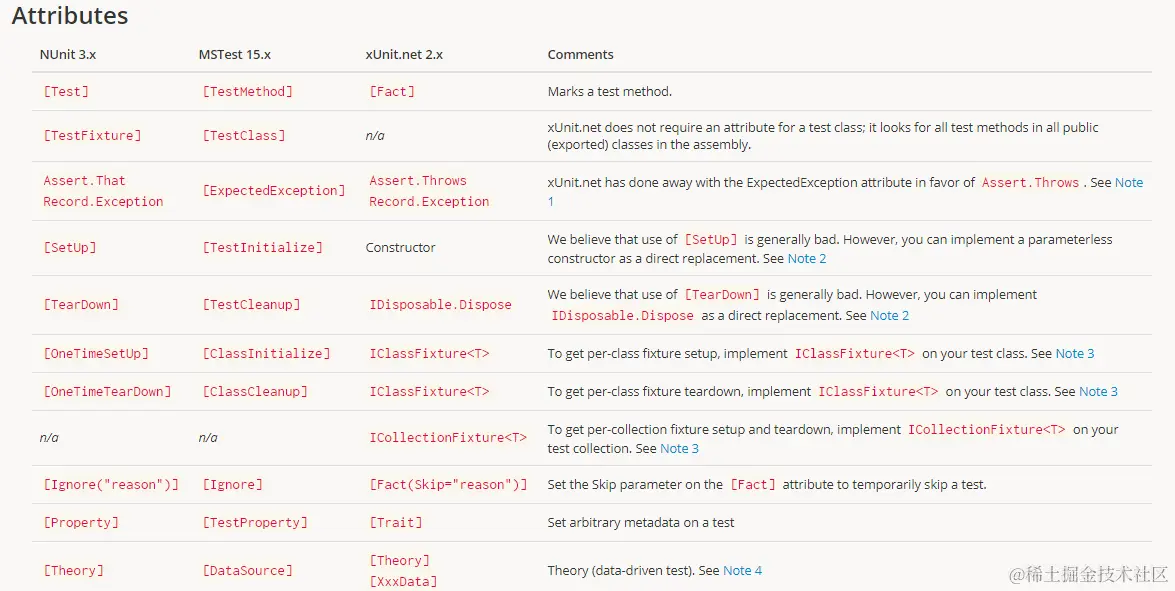Click the Constructor cell
This screenshot has height=591, width=1175.
coord(400,248)
